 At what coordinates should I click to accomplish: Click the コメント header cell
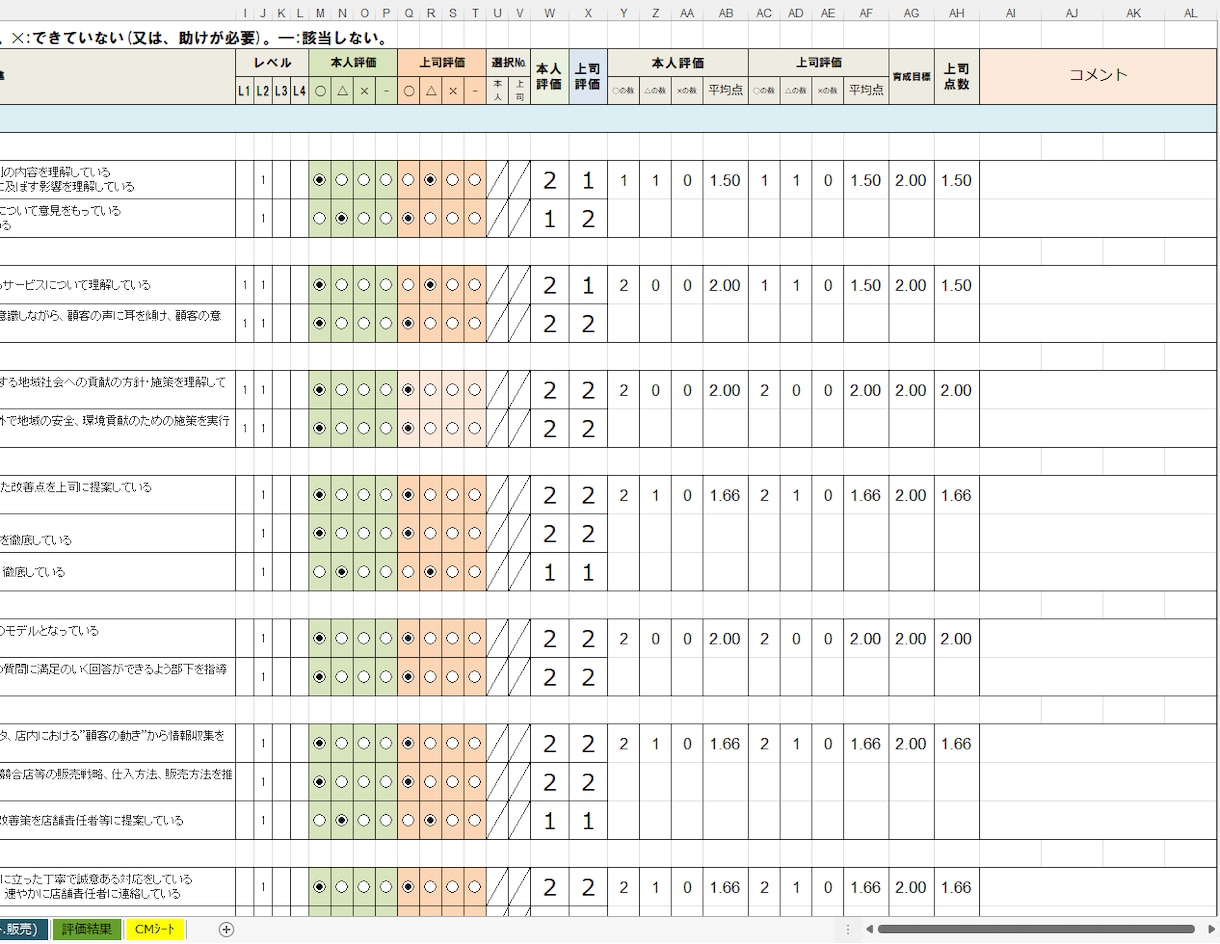point(1099,76)
